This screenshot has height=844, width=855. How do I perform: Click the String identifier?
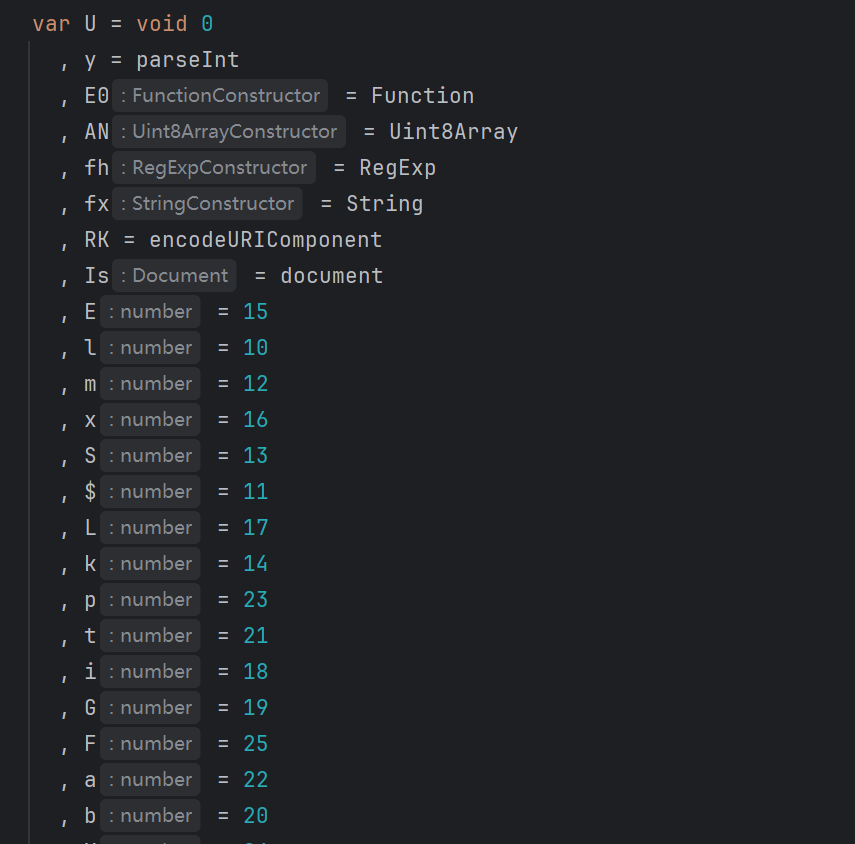[384, 204]
